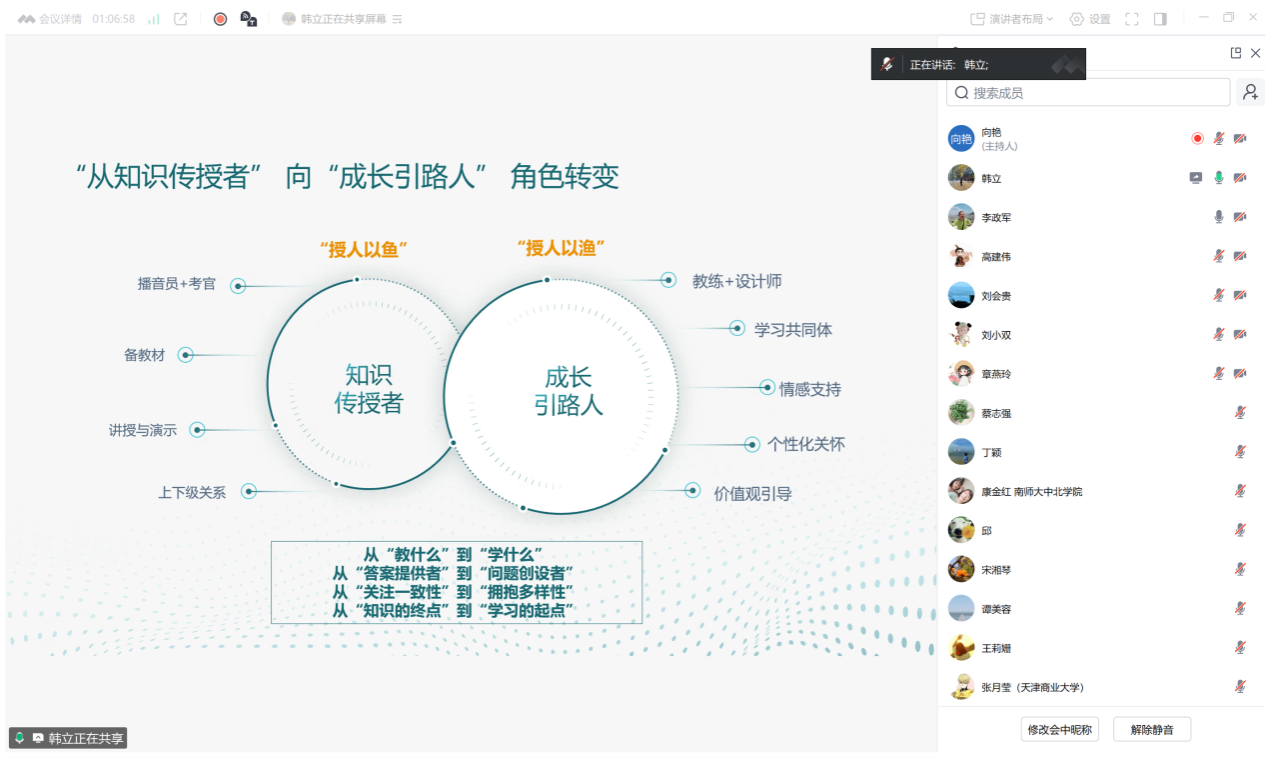The height and width of the screenshot is (758, 1266).
Task: Expand the 演讲者布局 layout dropdown
Action: click(x=1012, y=19)
